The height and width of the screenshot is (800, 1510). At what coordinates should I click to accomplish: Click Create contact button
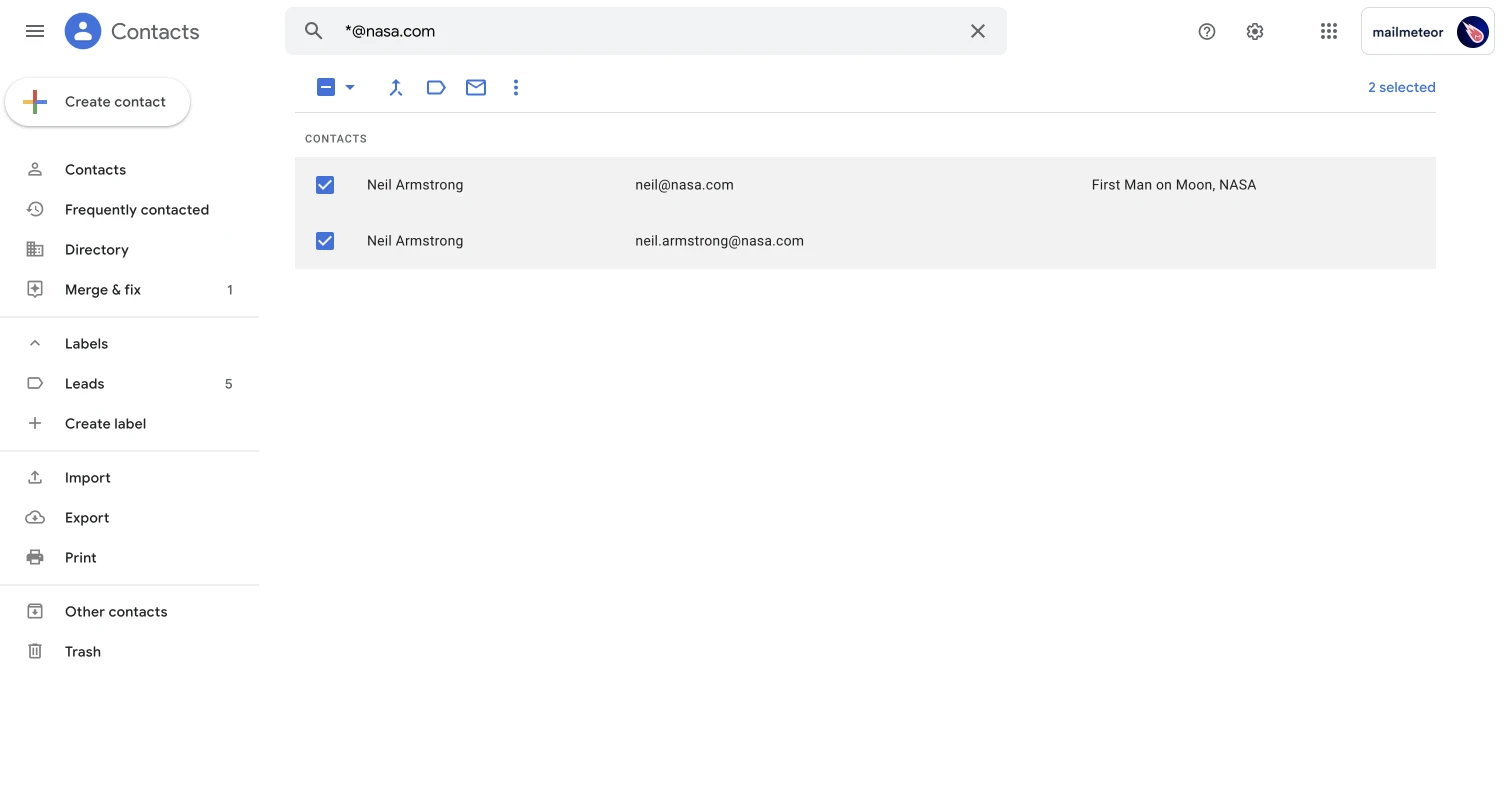[x=98, y=102]
